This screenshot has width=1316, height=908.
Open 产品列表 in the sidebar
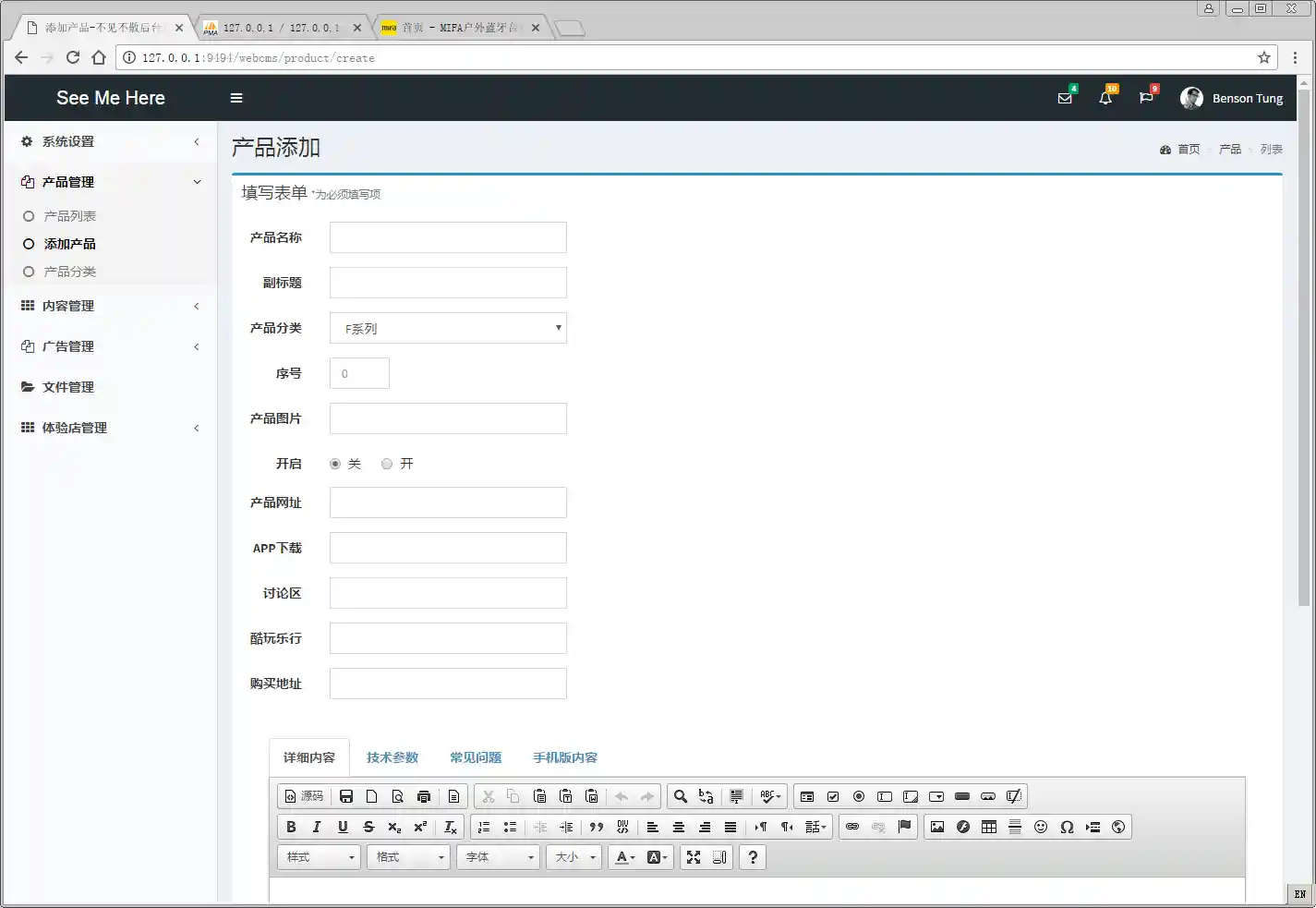pos(70,216)
